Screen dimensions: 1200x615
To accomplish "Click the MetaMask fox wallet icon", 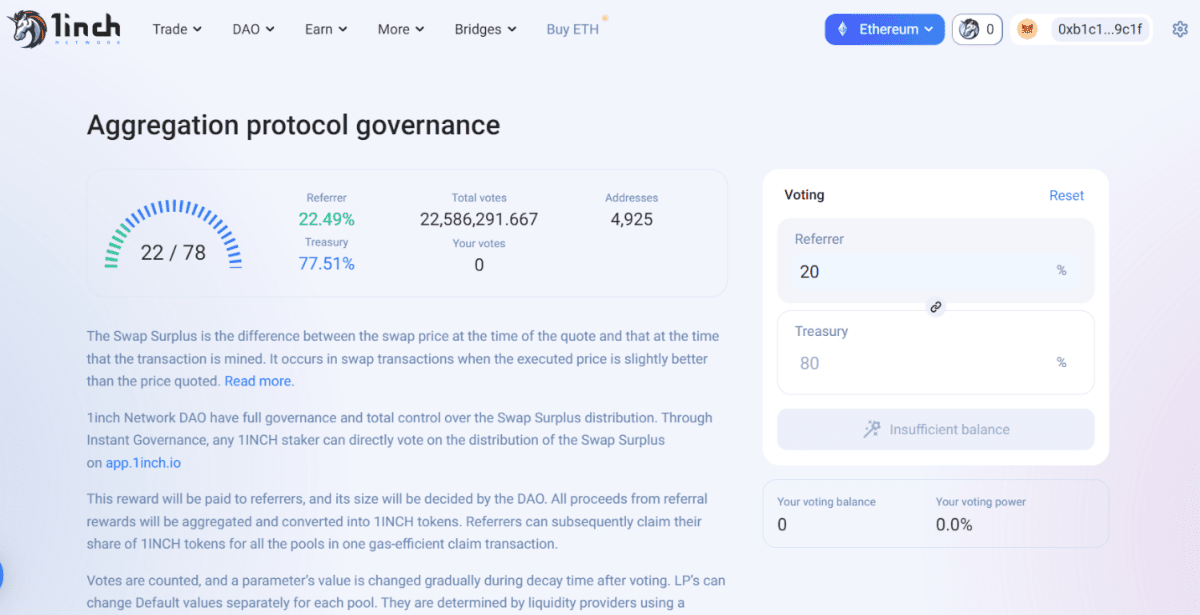I will coord(1027,29).
